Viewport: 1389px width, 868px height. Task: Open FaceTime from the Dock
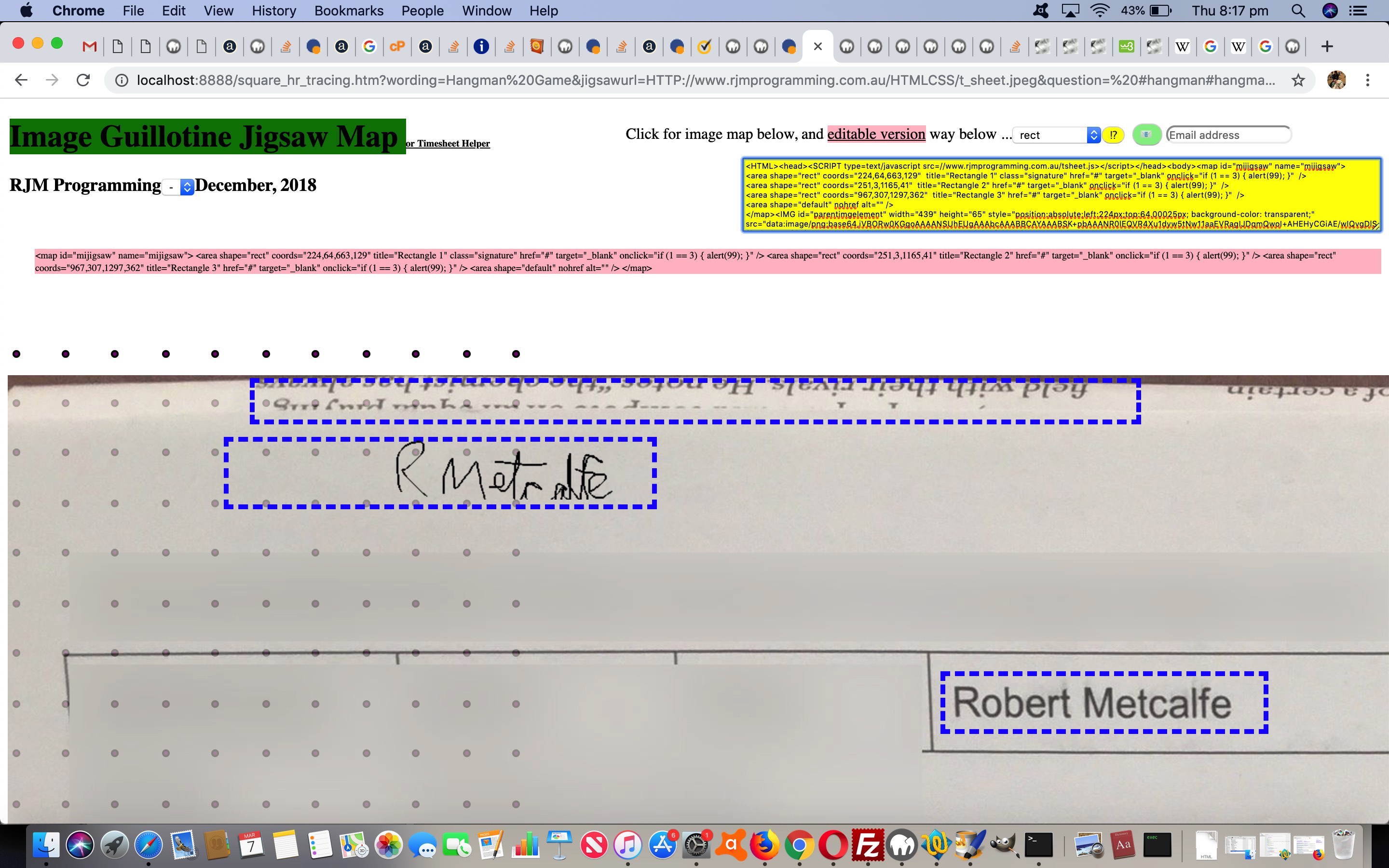click(457, 844)
